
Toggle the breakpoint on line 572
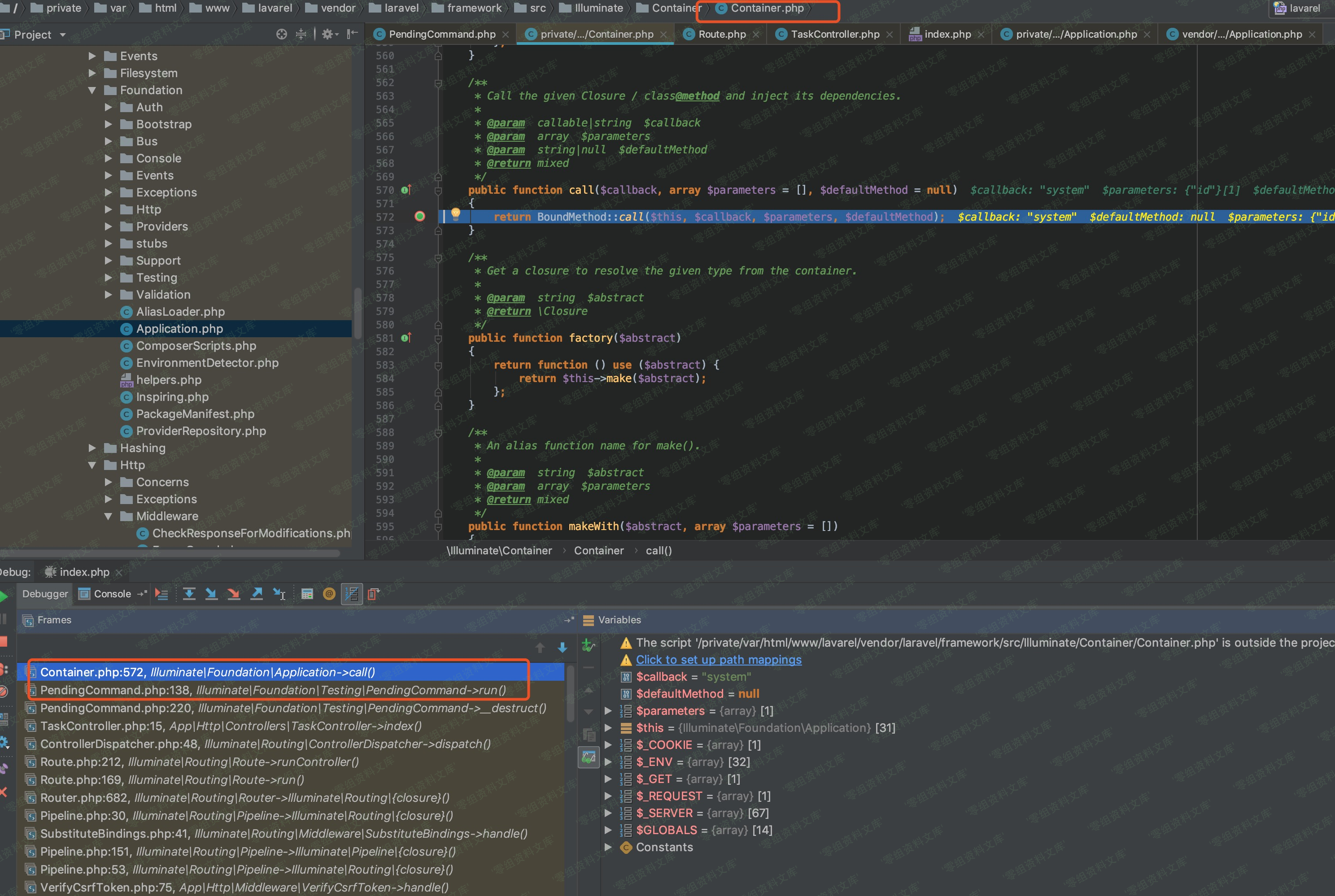point(419,217)
